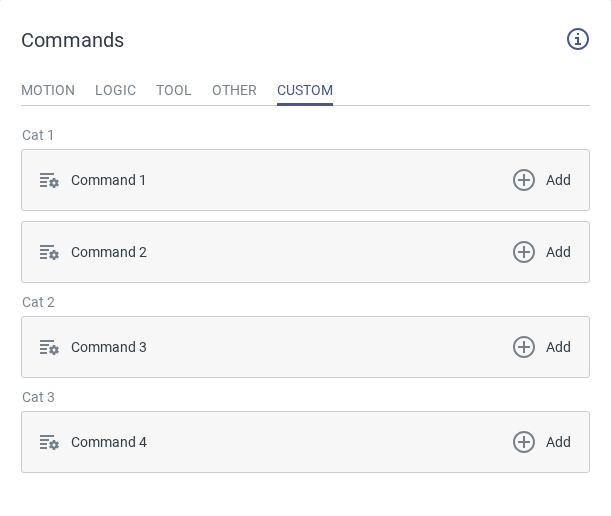Select the Command 4 name label
The height and width of the screenshot is (516, 611).
pyautogui.click(x=109, y=442)
